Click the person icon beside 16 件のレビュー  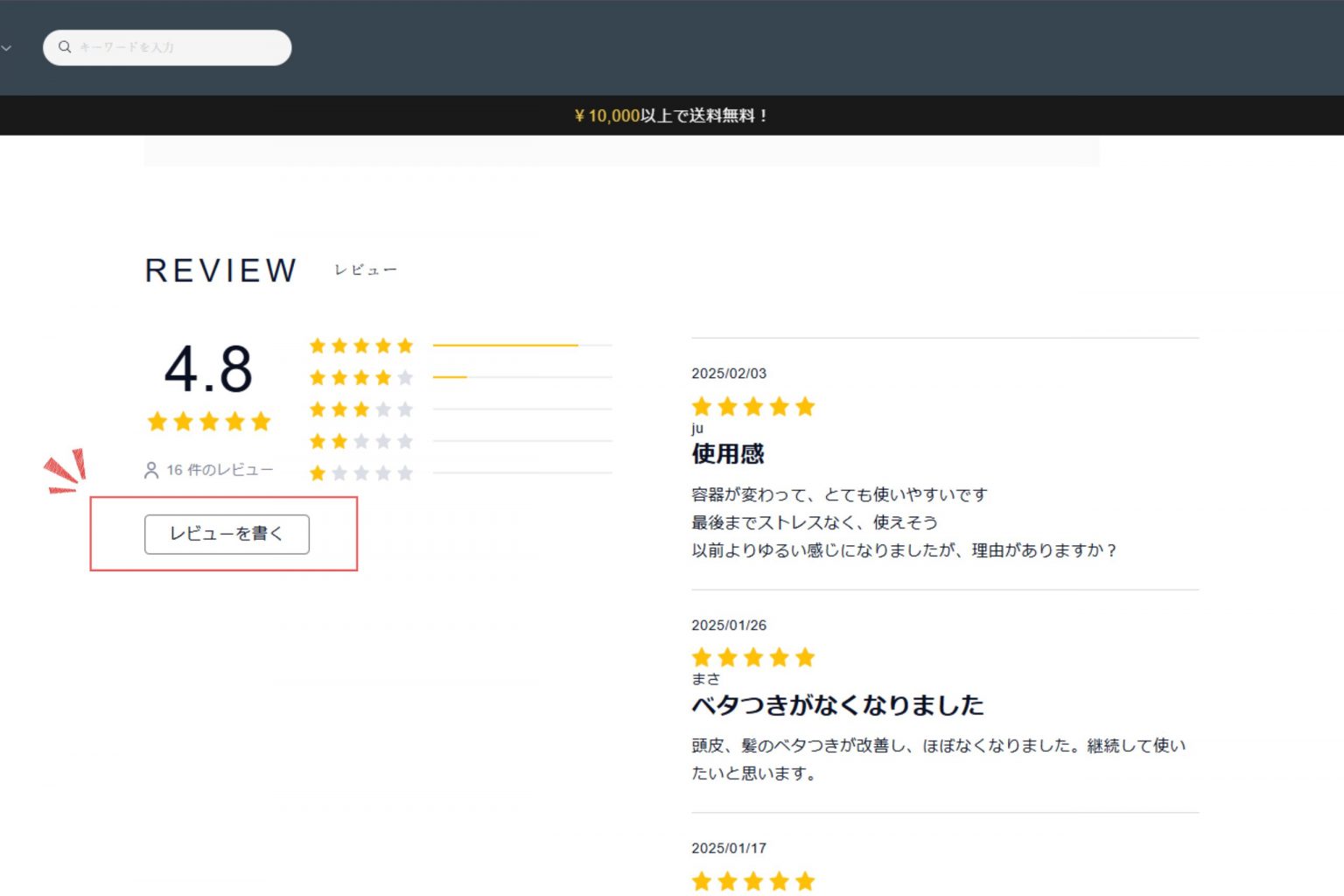coord(151,471)
